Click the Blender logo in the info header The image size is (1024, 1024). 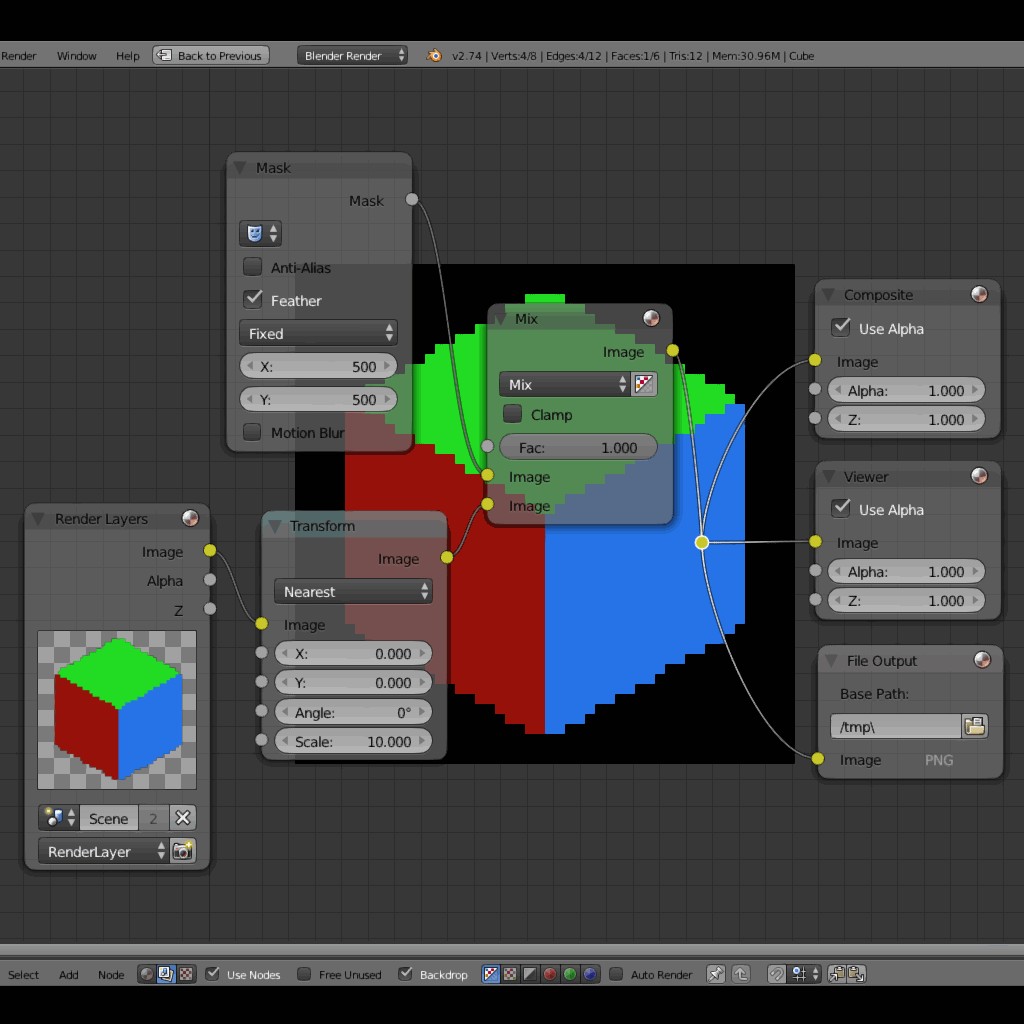click(434, 56)
